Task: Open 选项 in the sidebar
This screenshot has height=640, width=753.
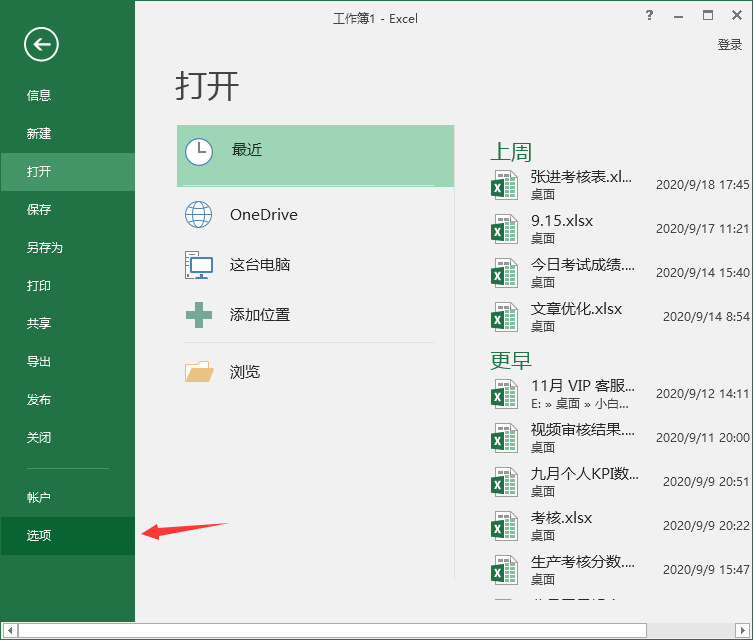Action: point(39,536)
